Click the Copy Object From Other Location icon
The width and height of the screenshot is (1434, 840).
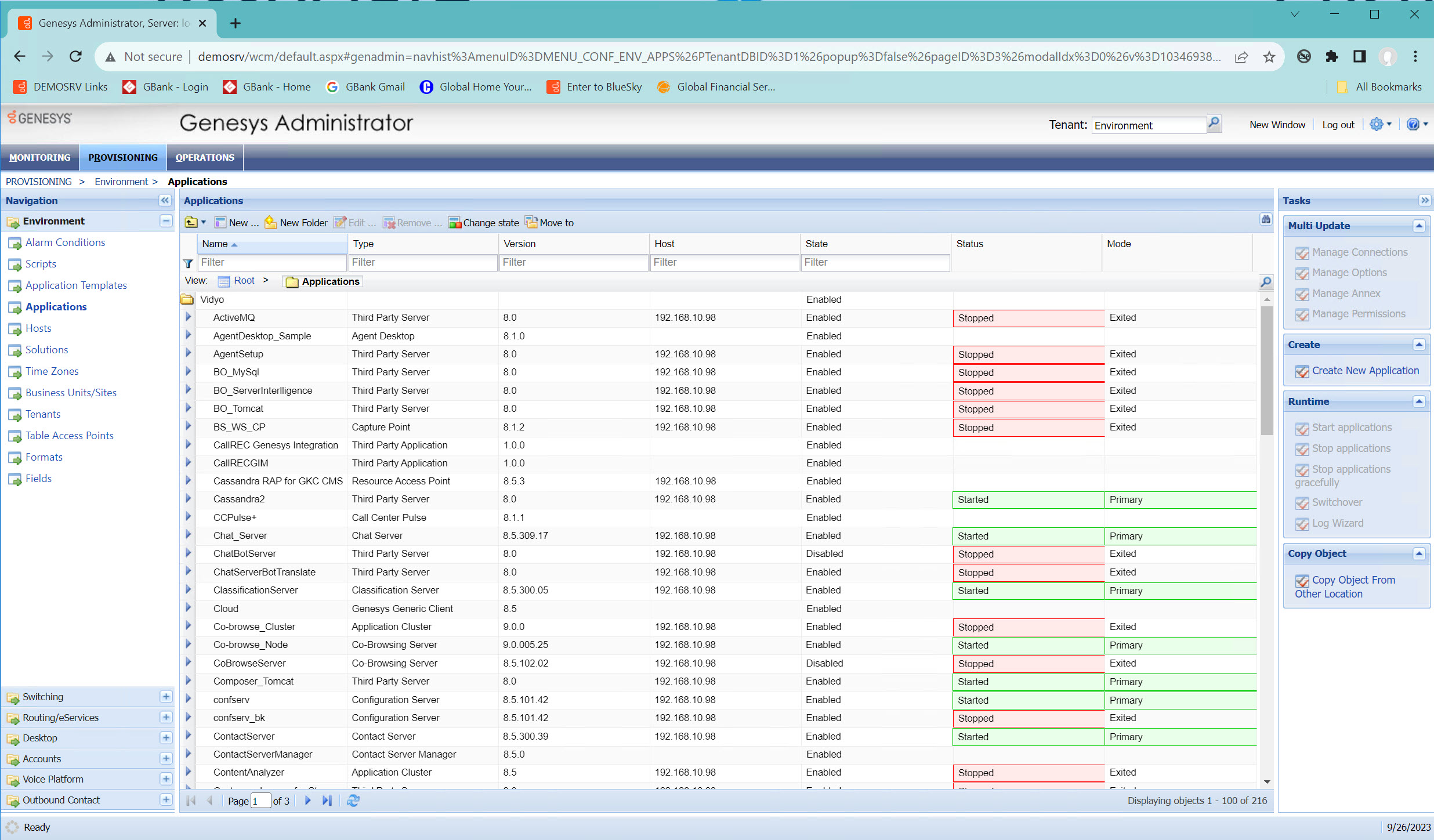pyautogui.click(x=1302, y=581)
